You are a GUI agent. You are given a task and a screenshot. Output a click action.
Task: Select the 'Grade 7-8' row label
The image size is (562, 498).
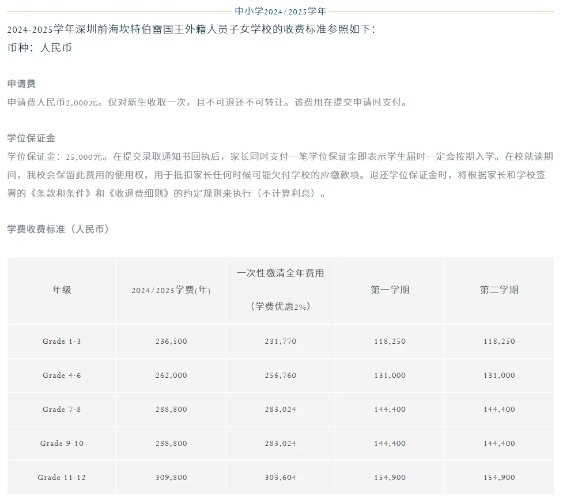[62, 409]
